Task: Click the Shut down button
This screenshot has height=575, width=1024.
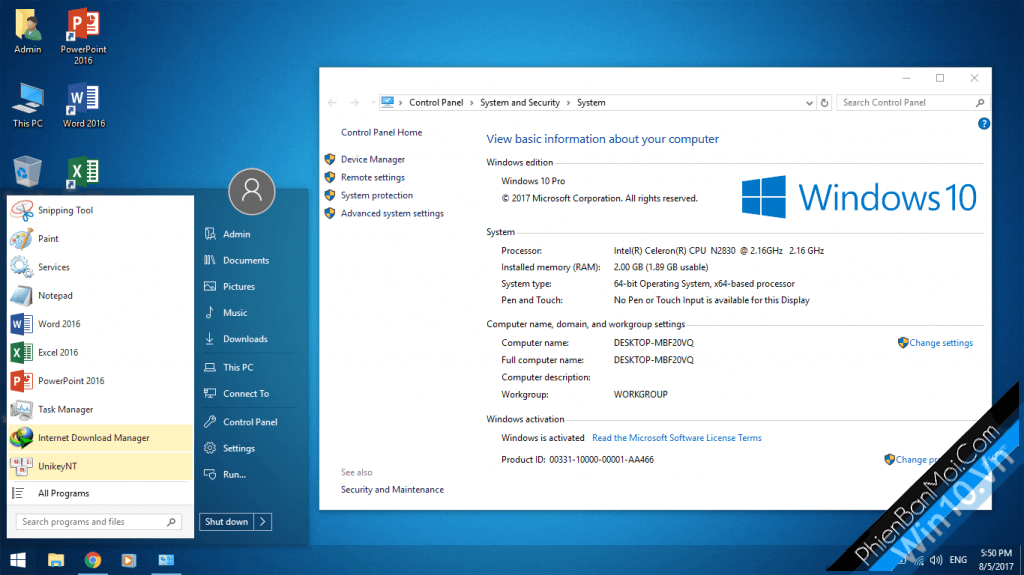Action: (227, 521)
